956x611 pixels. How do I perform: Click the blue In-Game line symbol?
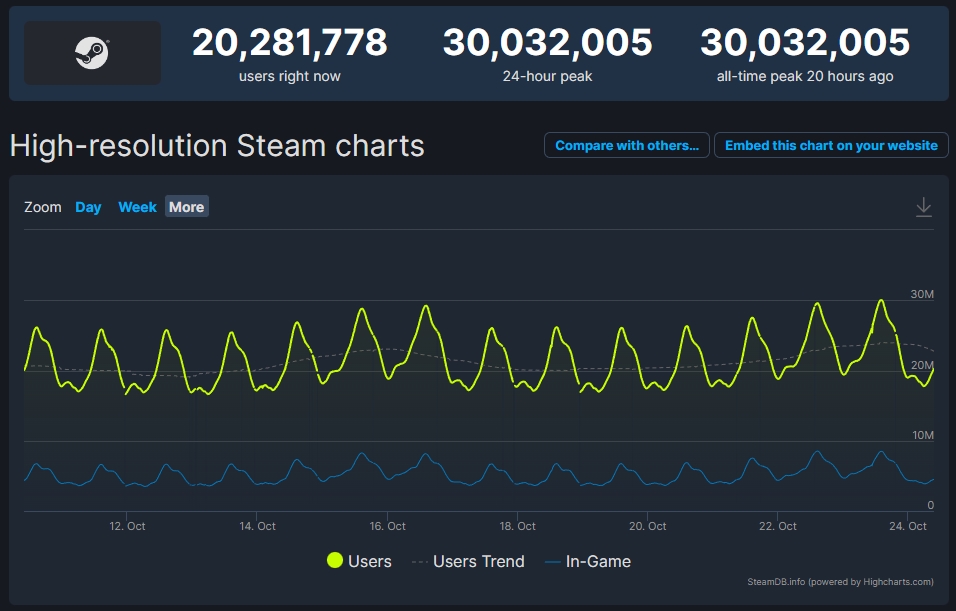554,561
